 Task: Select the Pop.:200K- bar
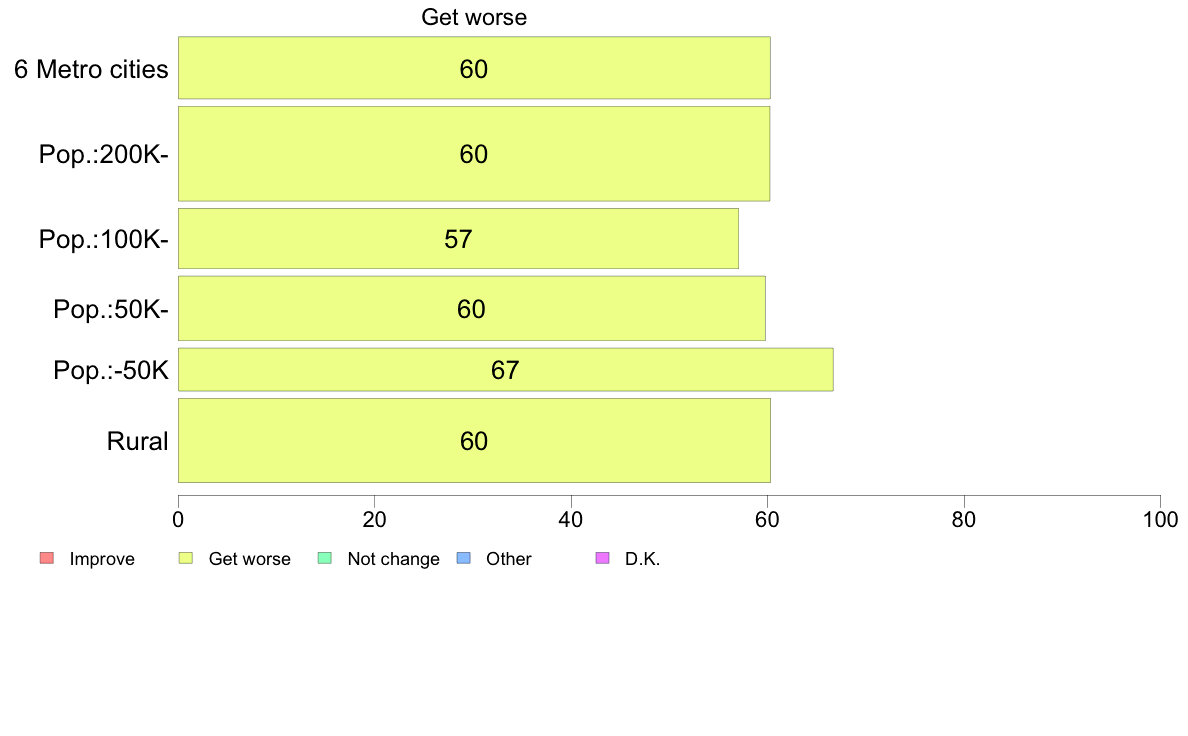click(474, 154)
